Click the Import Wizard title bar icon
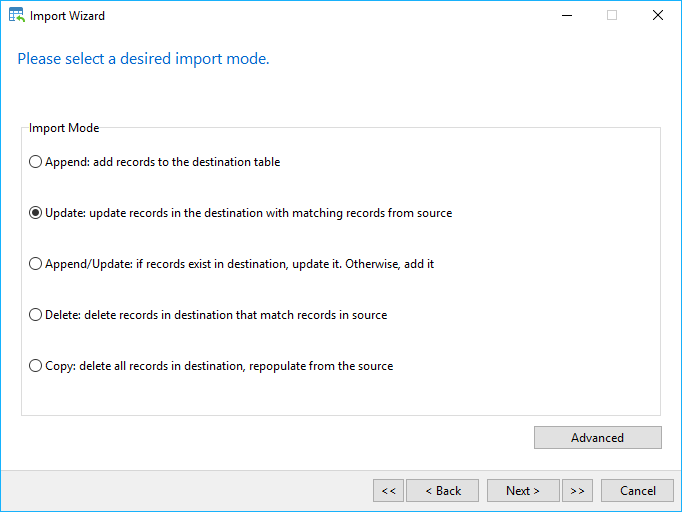This screenshot has width=682, height=512. [x=17, y=15]
